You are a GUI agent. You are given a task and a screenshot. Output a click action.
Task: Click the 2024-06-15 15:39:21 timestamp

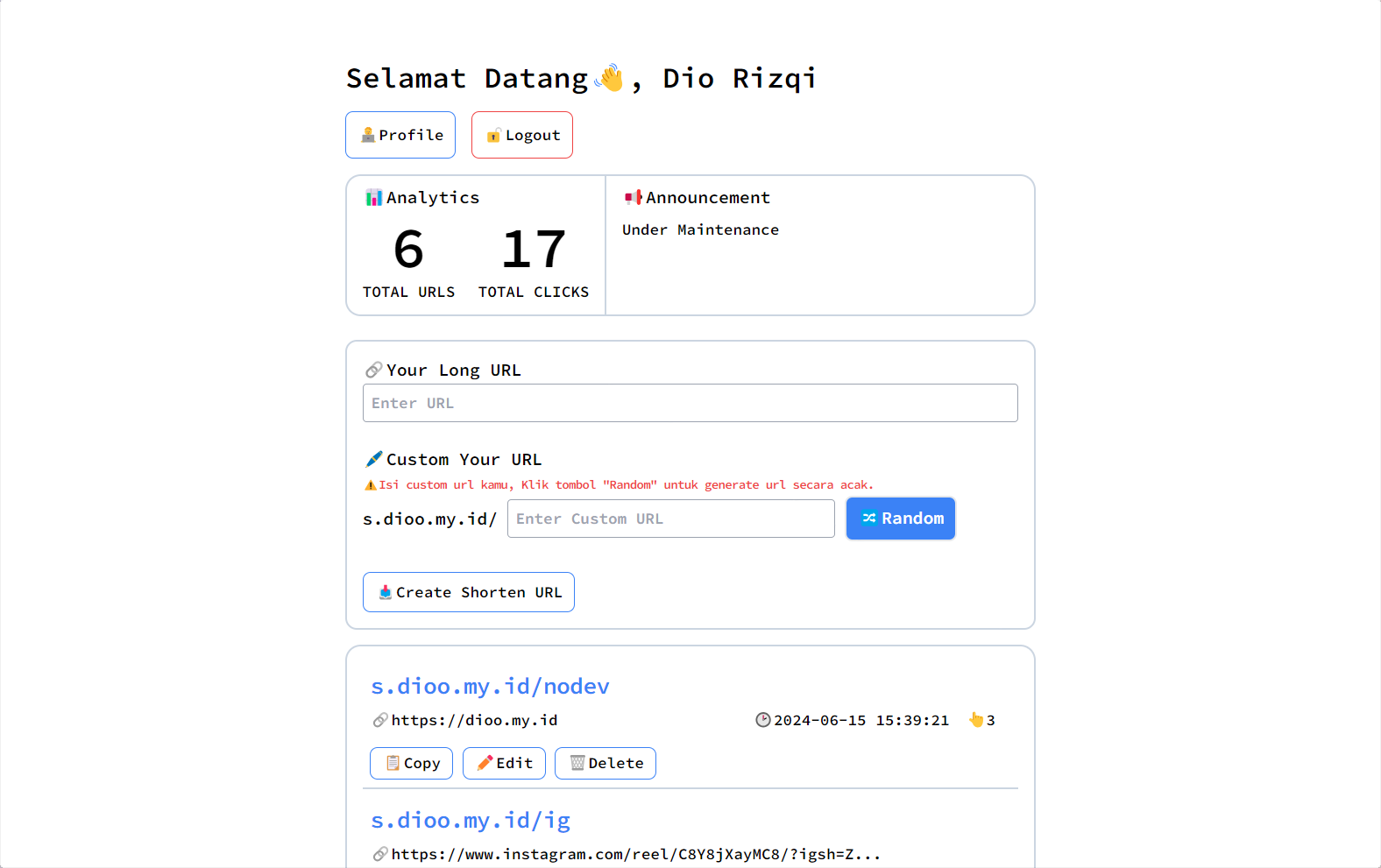click(x=861, y=720)
